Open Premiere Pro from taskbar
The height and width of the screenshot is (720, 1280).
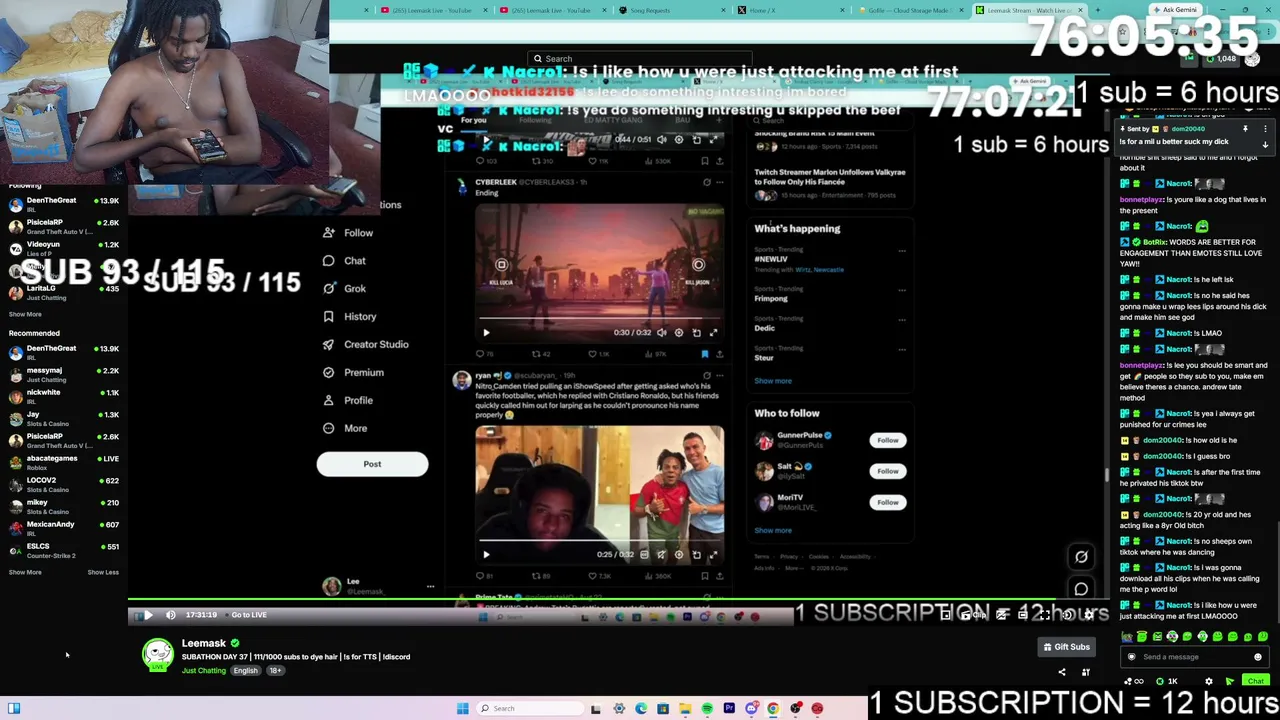729,708
